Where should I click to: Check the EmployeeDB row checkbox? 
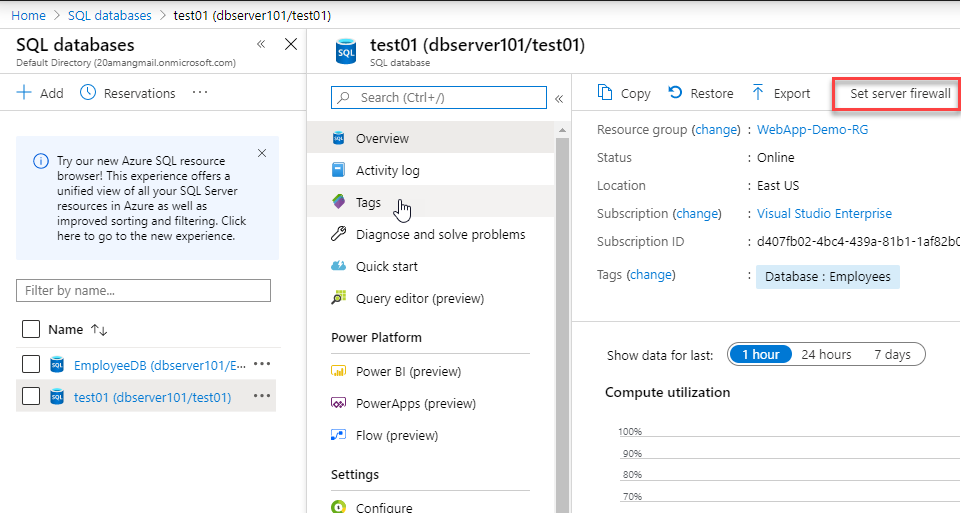[31, 364]
